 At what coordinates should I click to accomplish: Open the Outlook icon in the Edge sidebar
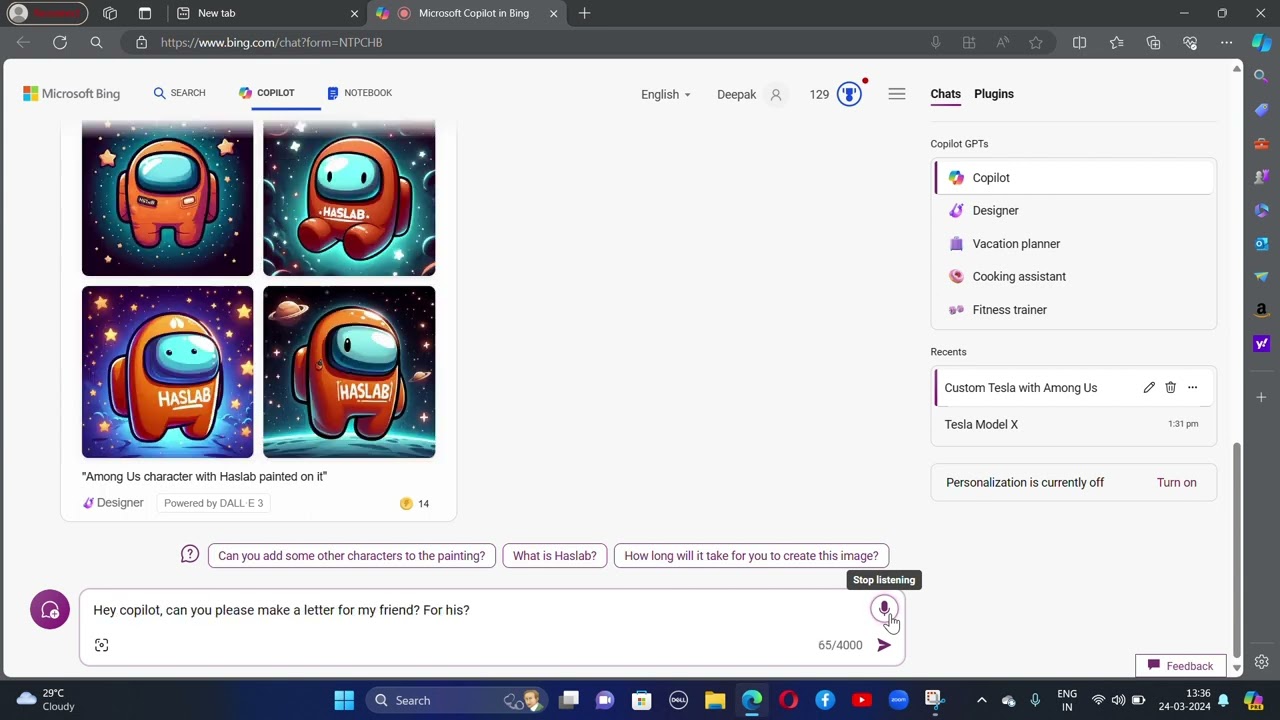[1261, 243]
